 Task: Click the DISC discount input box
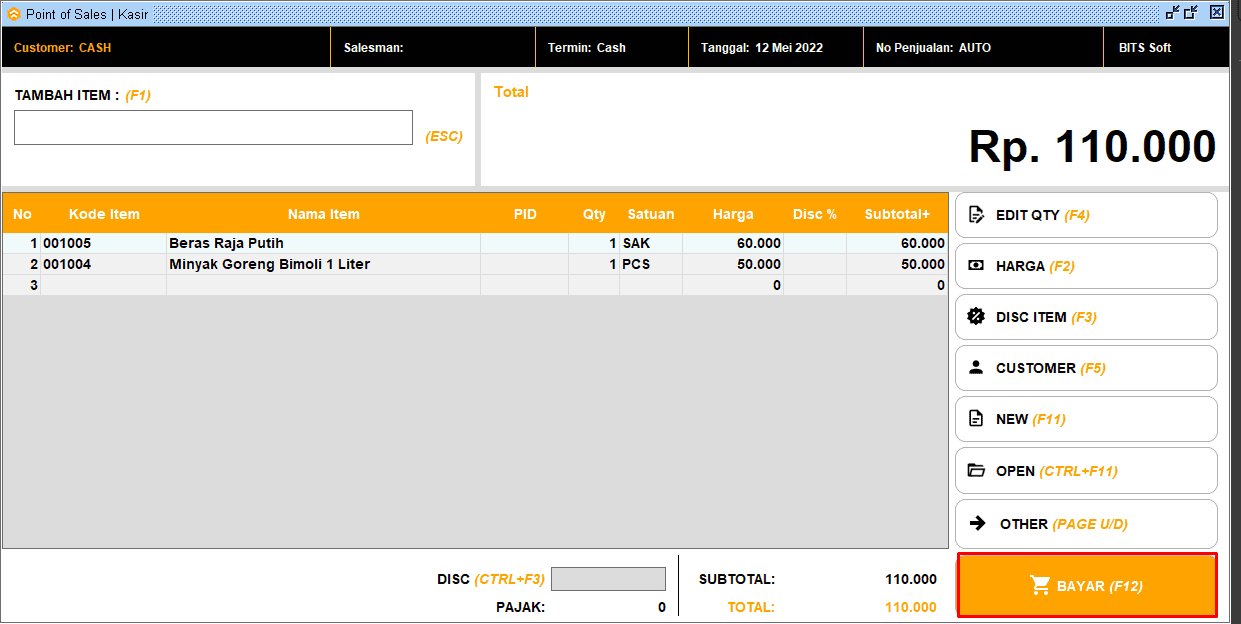[x=608, y=579]
